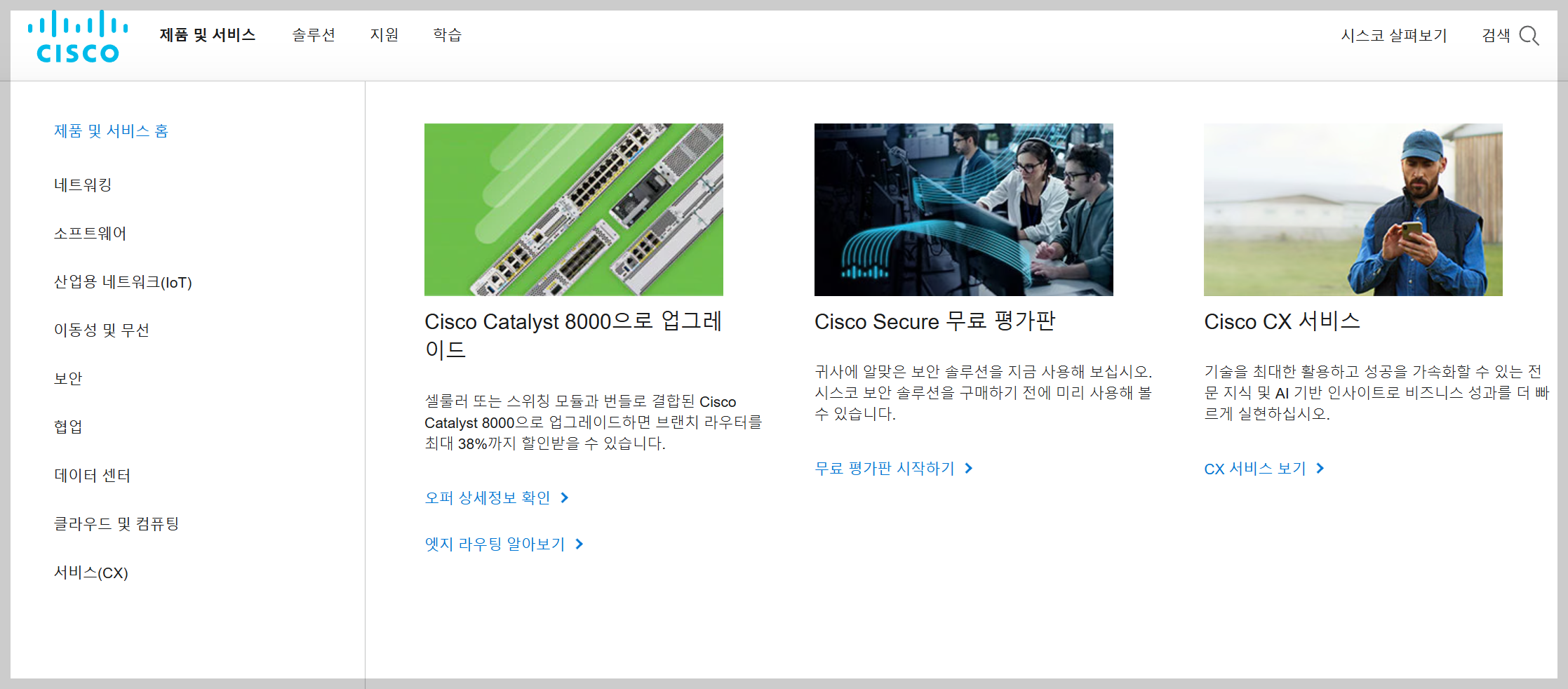The width and height of the screenshot is (1568, 689).
Task: Open the Cisco CX farmer image
Action: 1353,210
